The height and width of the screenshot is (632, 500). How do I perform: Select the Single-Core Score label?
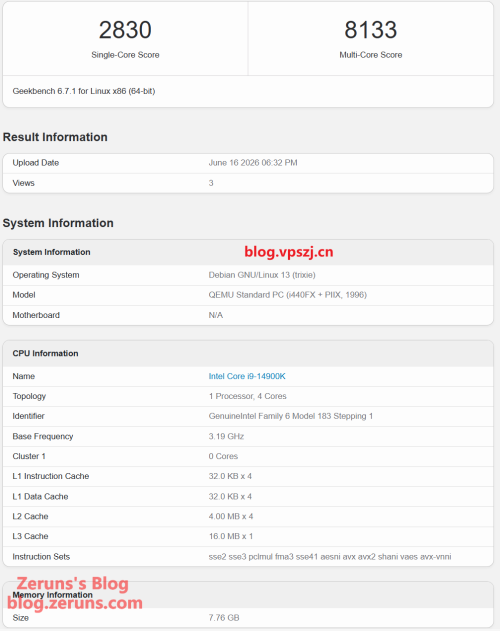[x=125, y=55]
